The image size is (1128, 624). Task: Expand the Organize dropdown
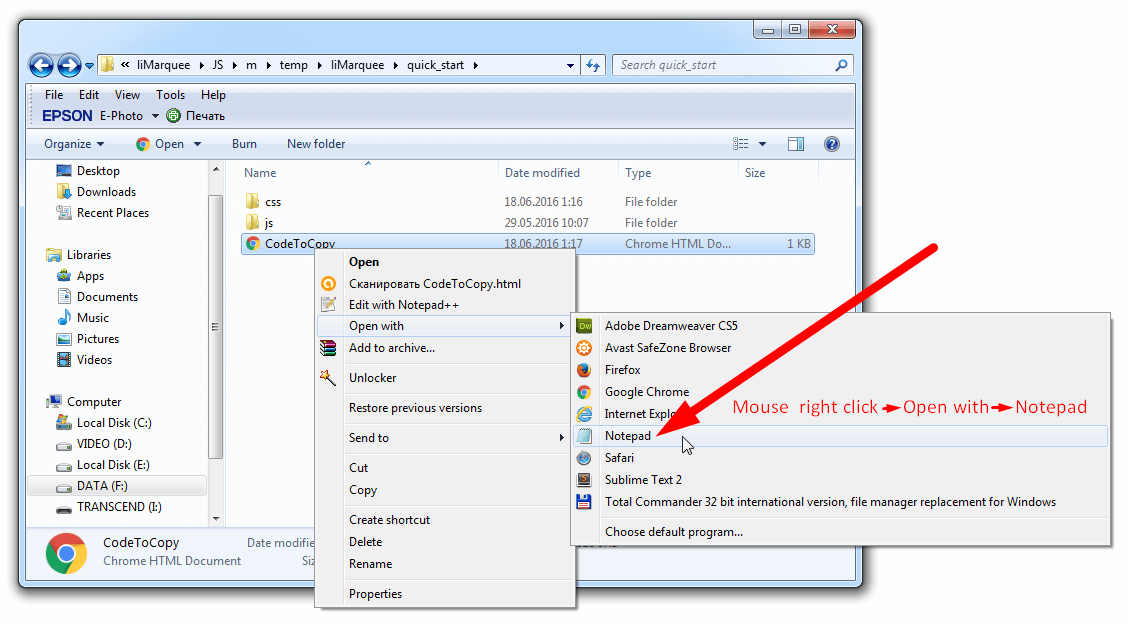click(74, 144)
